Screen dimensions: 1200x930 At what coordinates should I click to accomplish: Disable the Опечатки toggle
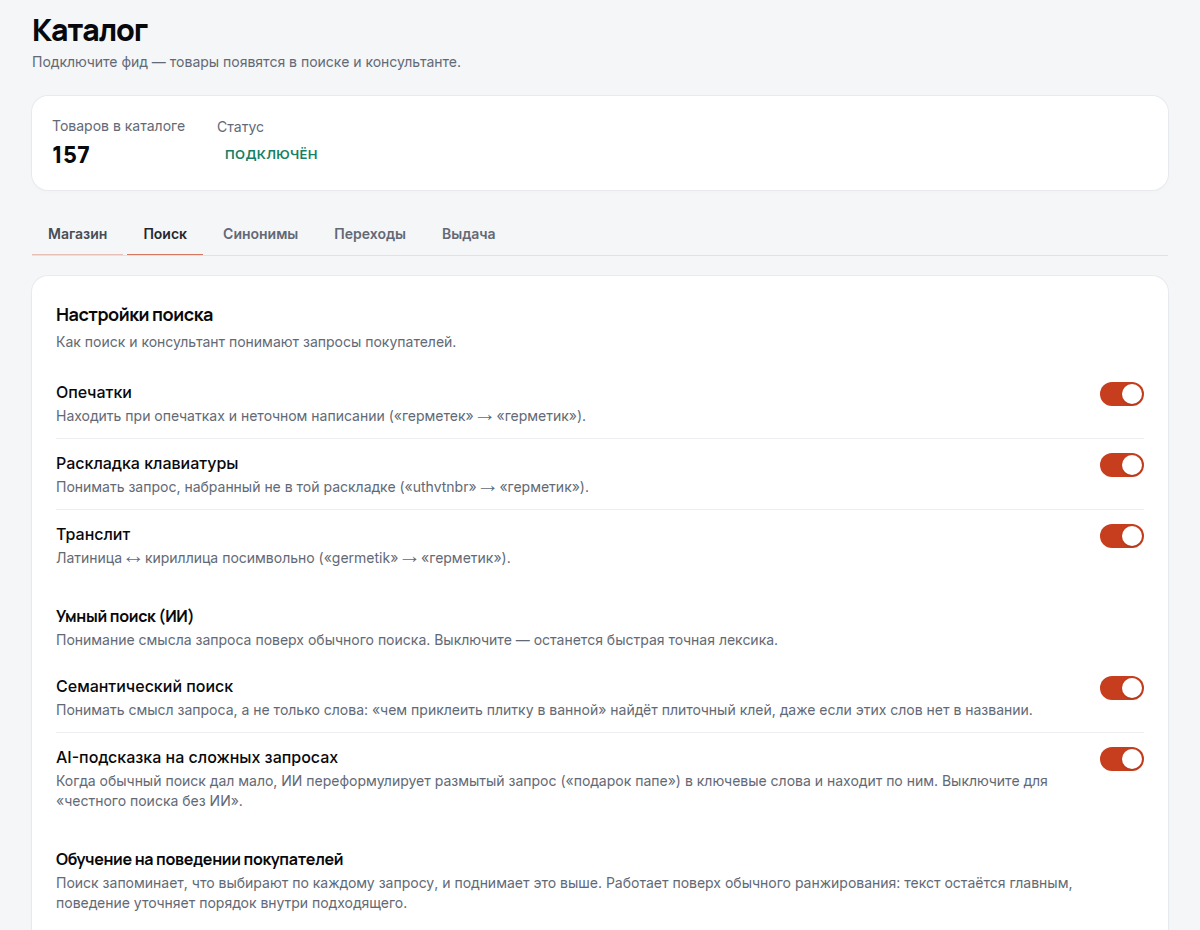click(1121, 394)
